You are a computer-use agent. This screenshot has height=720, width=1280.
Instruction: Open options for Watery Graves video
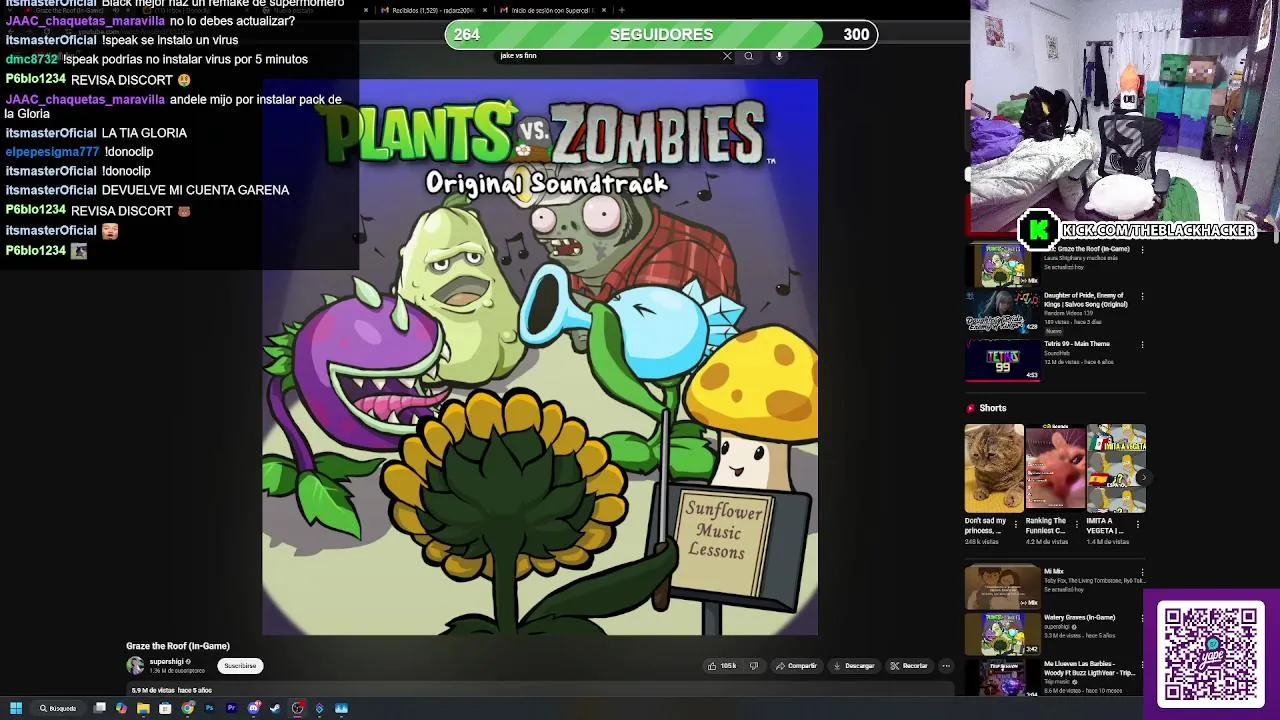point(1142,619)
